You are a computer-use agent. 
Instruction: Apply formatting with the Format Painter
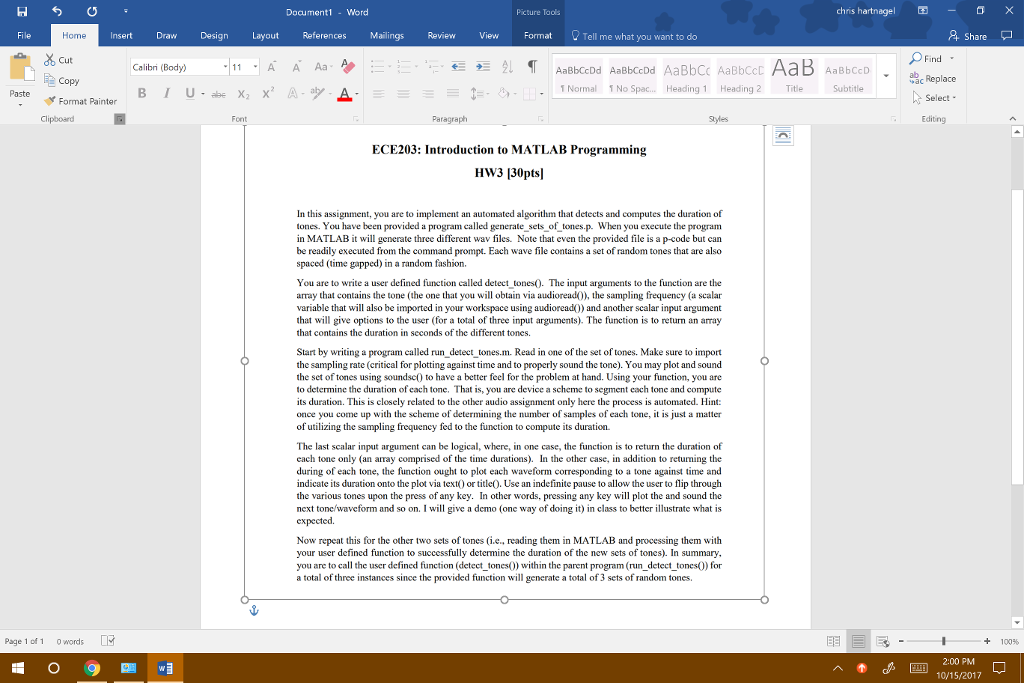coord(78,99)
